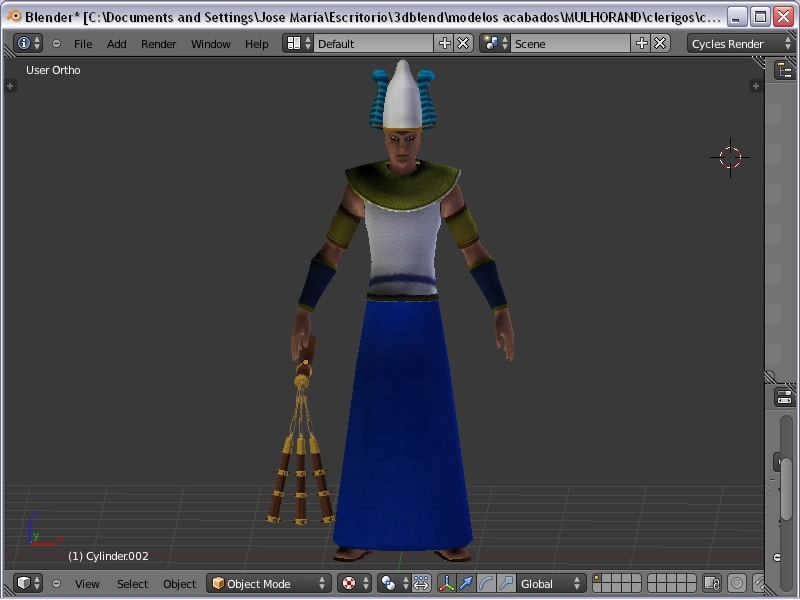The image size is (800, 600).
Task: Toggle proportional editing icon
Action: click(737, 583)
